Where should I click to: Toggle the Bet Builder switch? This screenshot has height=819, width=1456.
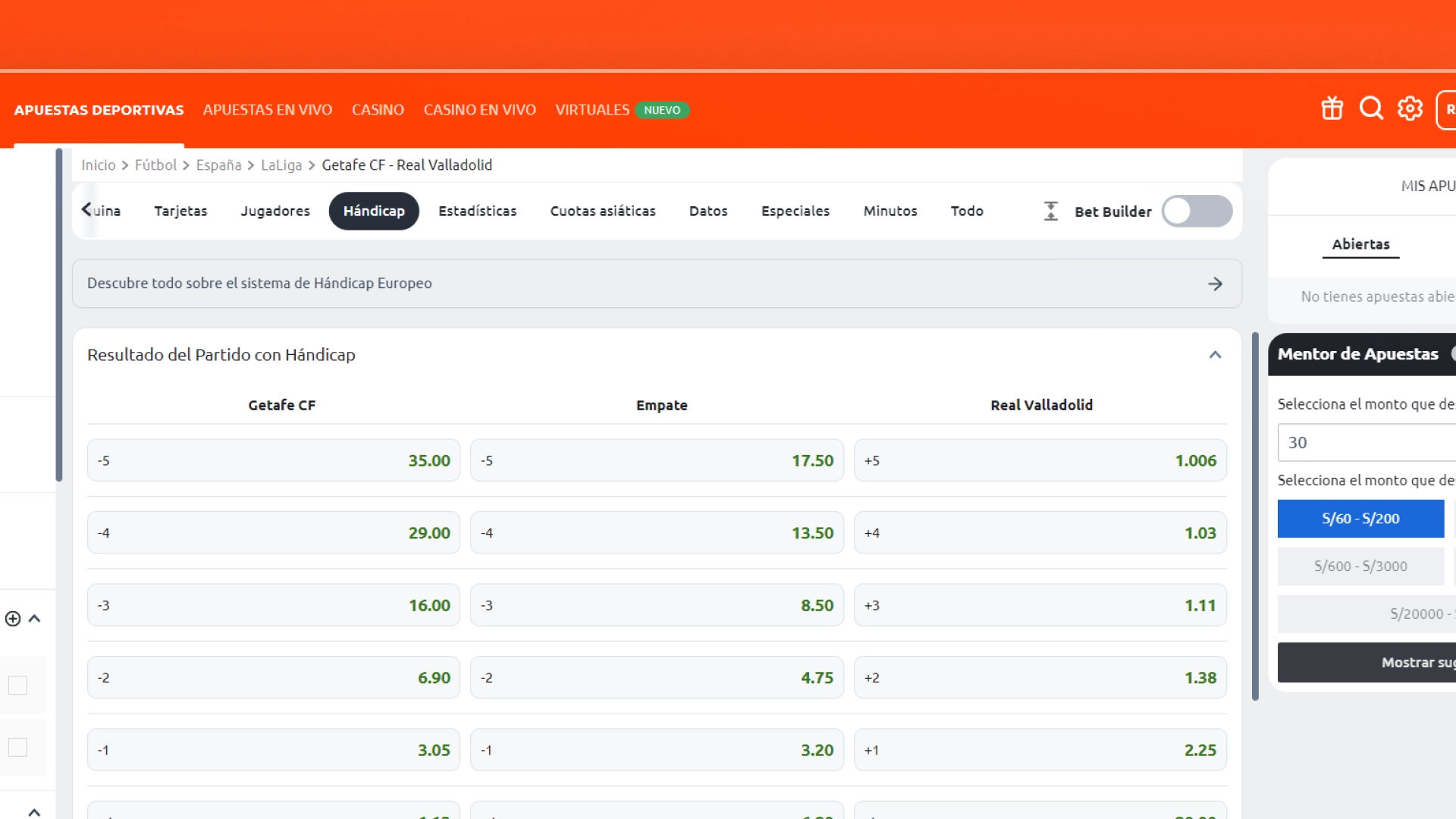pyautogui.click(x=1197, y=211)
